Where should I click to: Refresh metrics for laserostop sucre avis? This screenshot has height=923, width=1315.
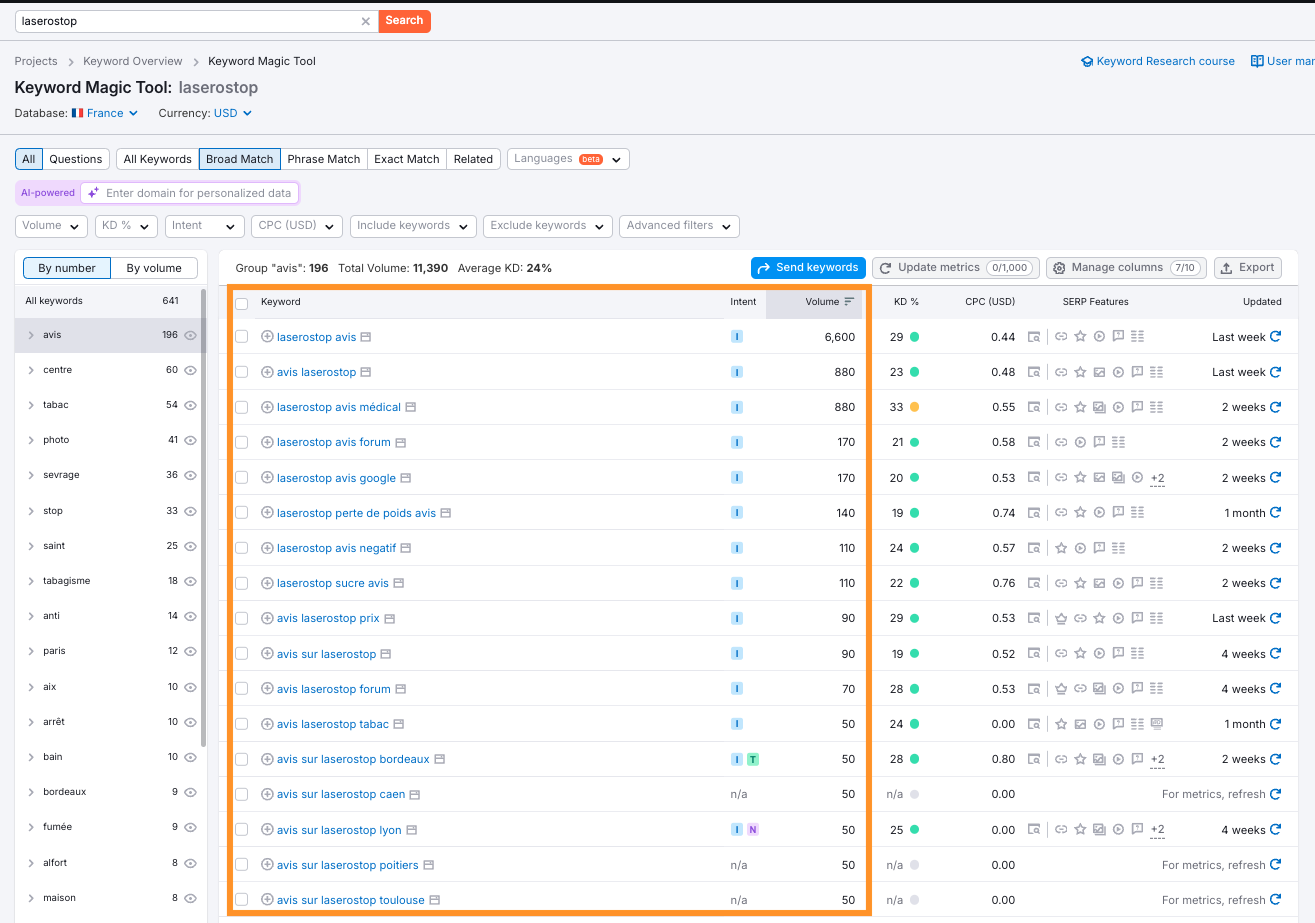pyautogui.click(x=1275, y=583)
